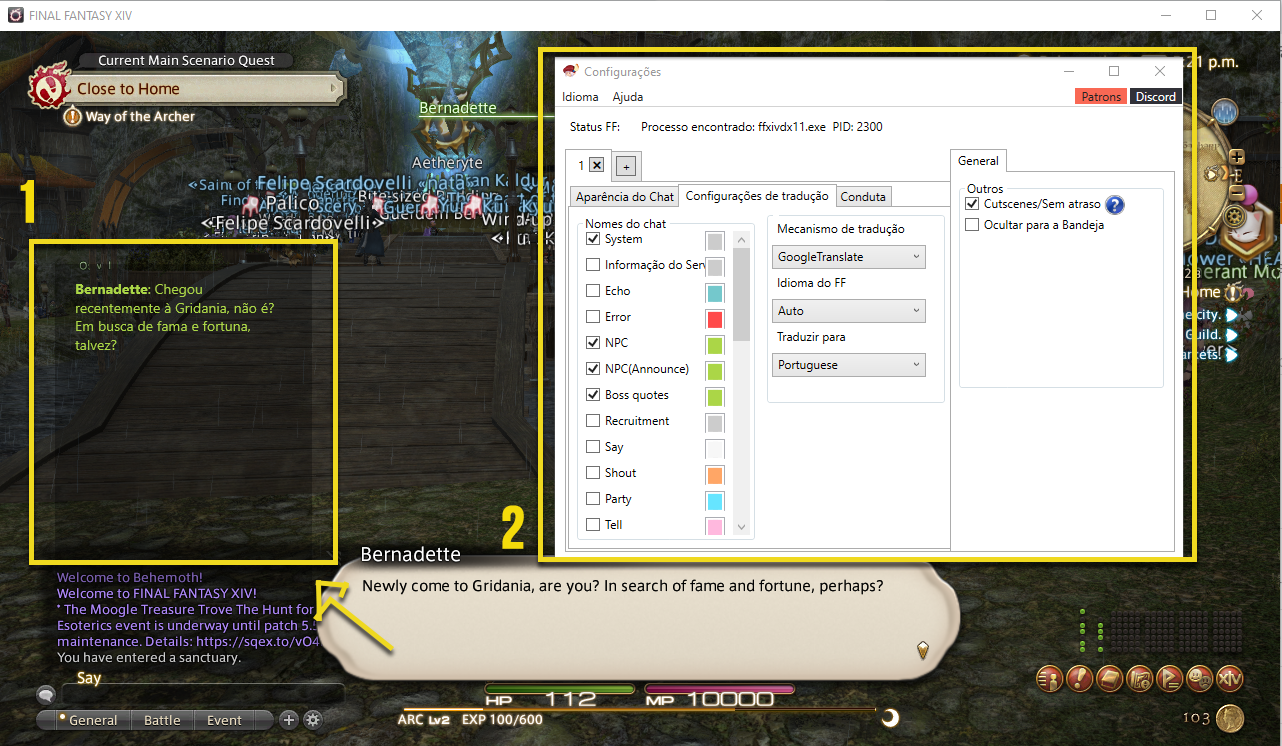The width and height of the screenshot is (1282, 746).
Task: Enable the Echo checkbox
Action: pos(593,291)
